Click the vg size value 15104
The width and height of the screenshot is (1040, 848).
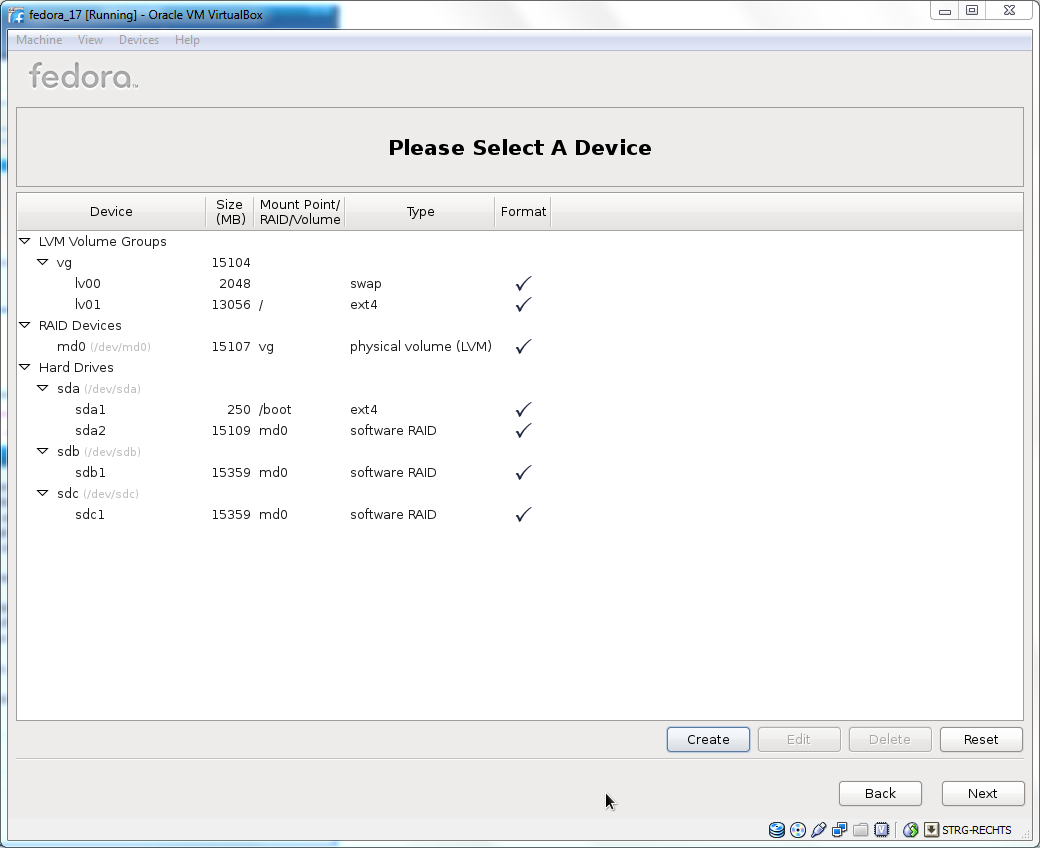coord(231,263)
